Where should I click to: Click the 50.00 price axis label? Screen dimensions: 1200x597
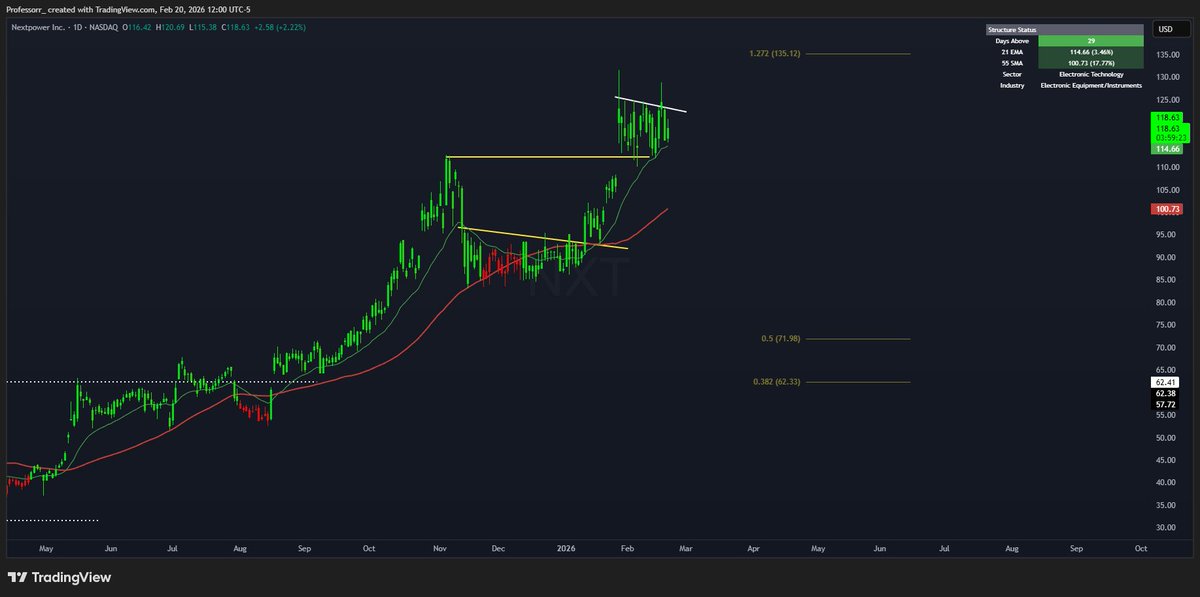point(1167,438)
